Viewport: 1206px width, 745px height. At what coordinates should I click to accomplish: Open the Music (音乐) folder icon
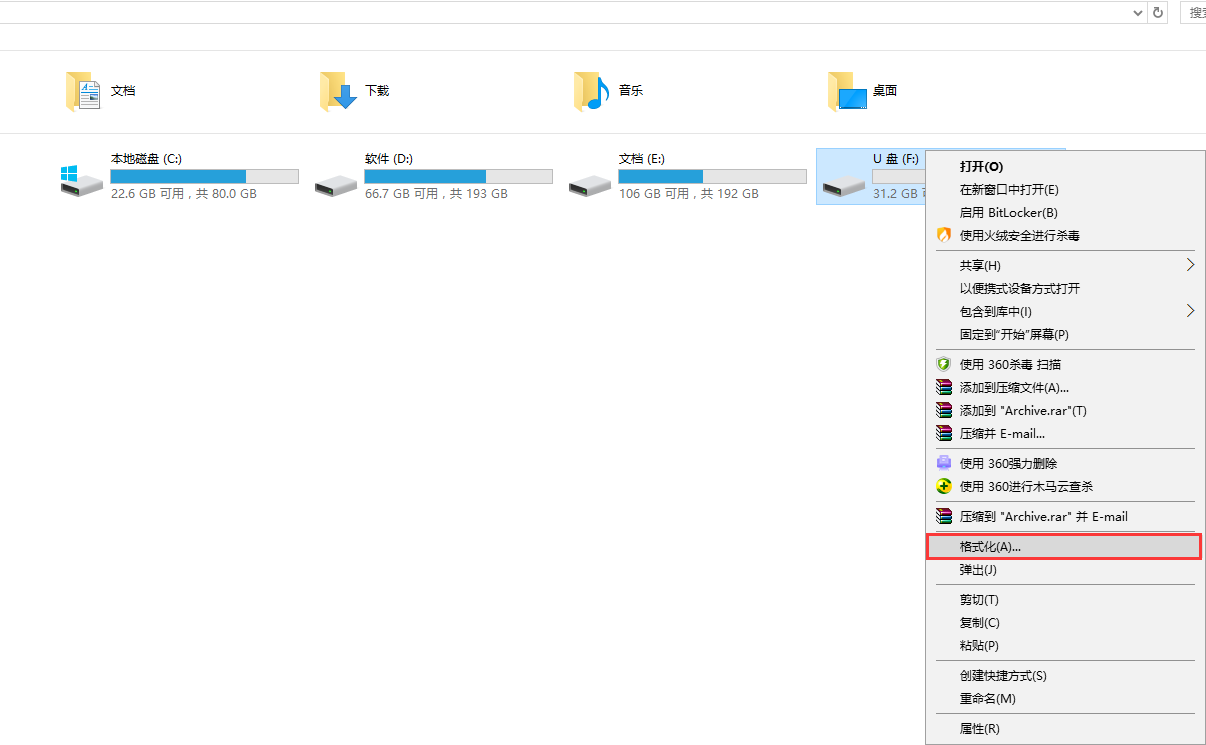pyautogui.click(x=592, y=91)
